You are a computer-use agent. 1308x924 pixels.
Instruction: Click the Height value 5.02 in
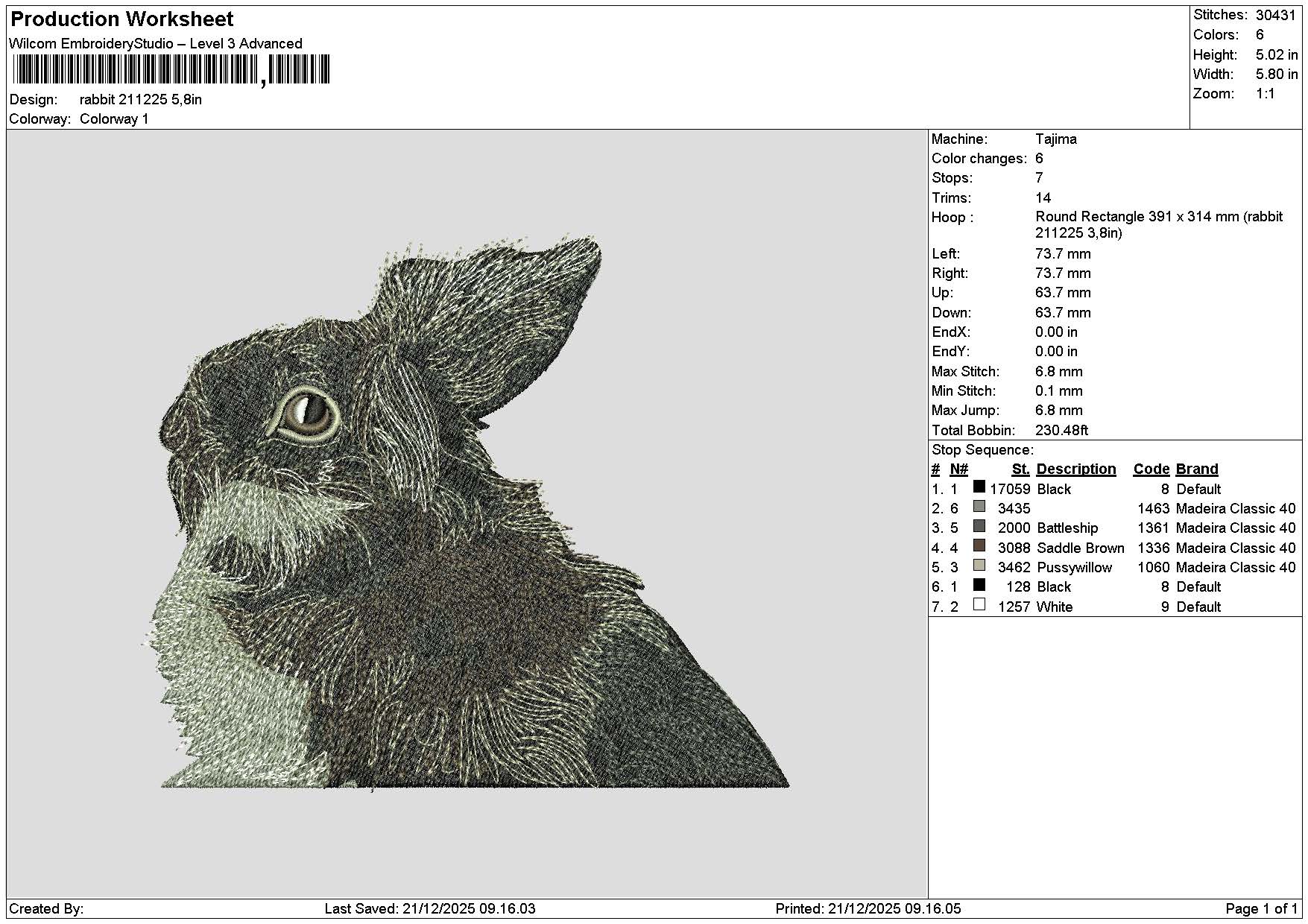[1276, 55]
